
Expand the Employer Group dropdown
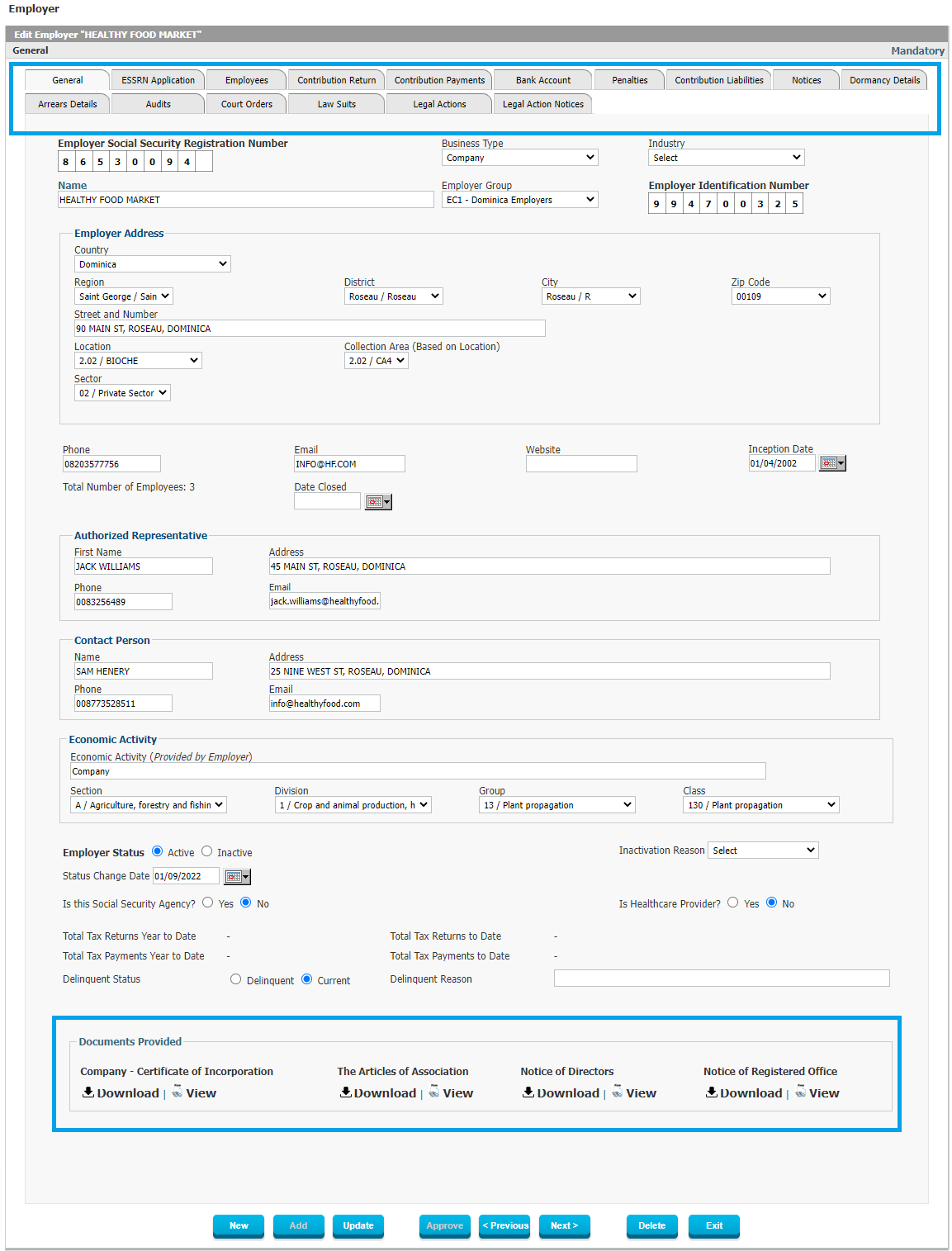pyautogui.click(x=520, y=200)
